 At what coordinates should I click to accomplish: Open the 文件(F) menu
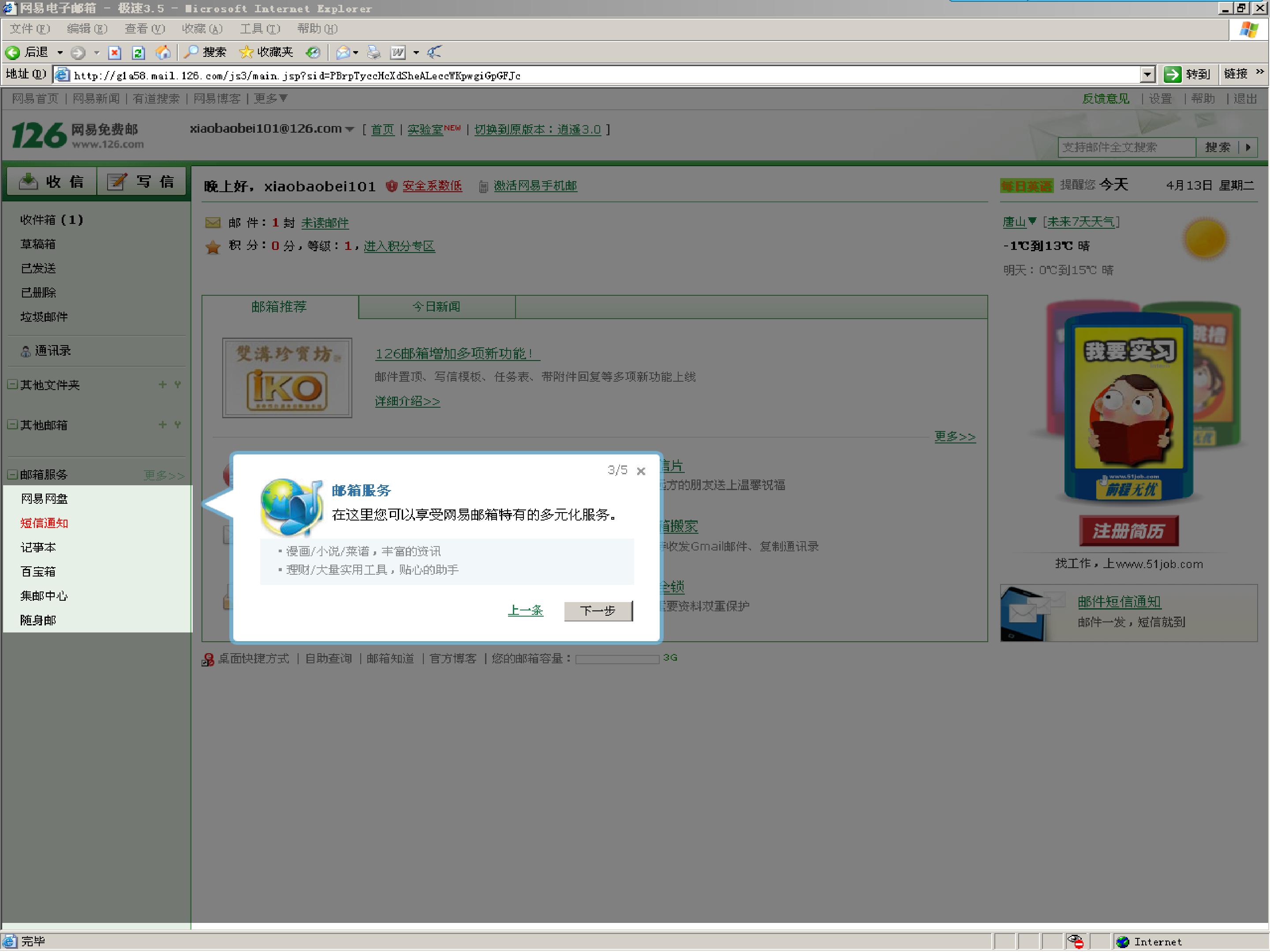tap(30, 29)
